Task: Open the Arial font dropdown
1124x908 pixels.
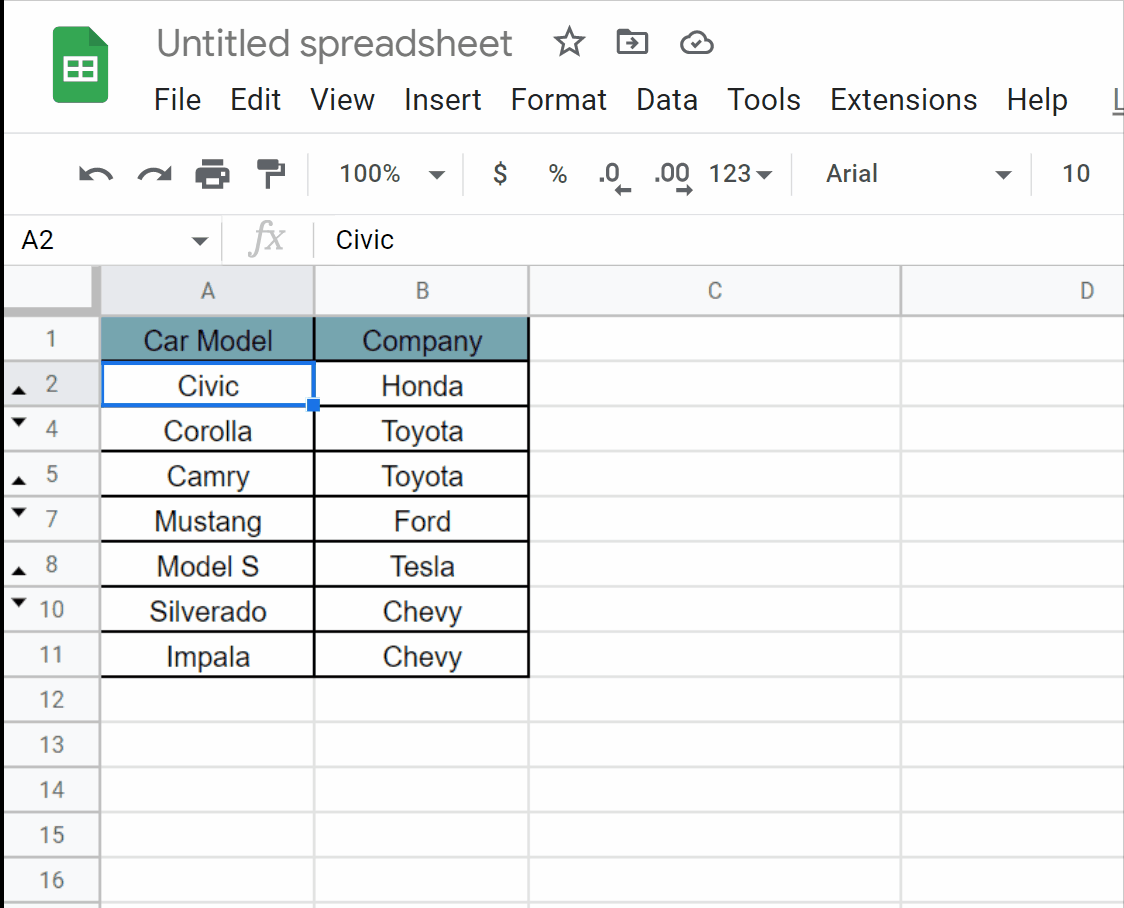Action: (900, 173)
